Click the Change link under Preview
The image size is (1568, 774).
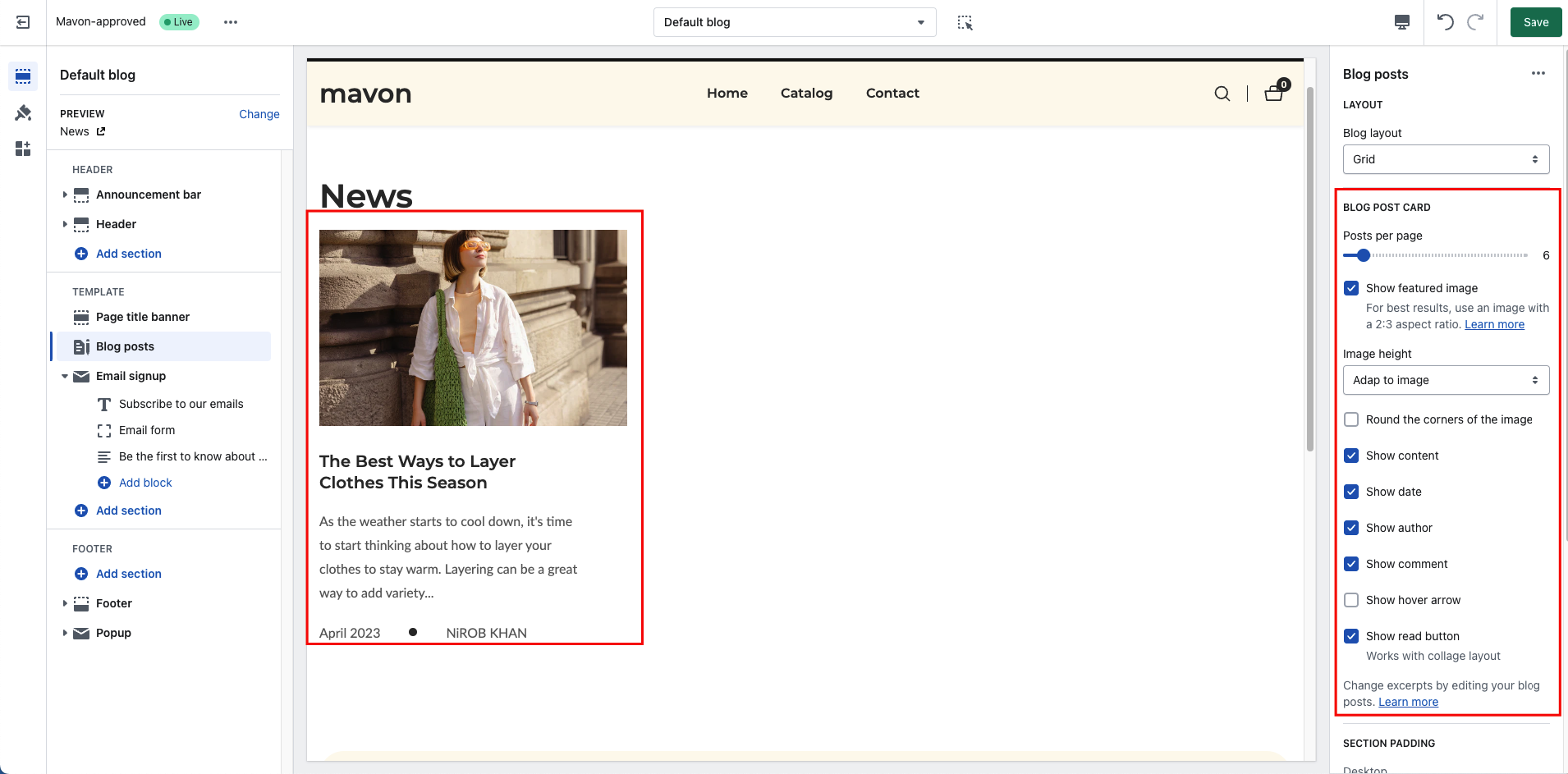tap(259, 114)
